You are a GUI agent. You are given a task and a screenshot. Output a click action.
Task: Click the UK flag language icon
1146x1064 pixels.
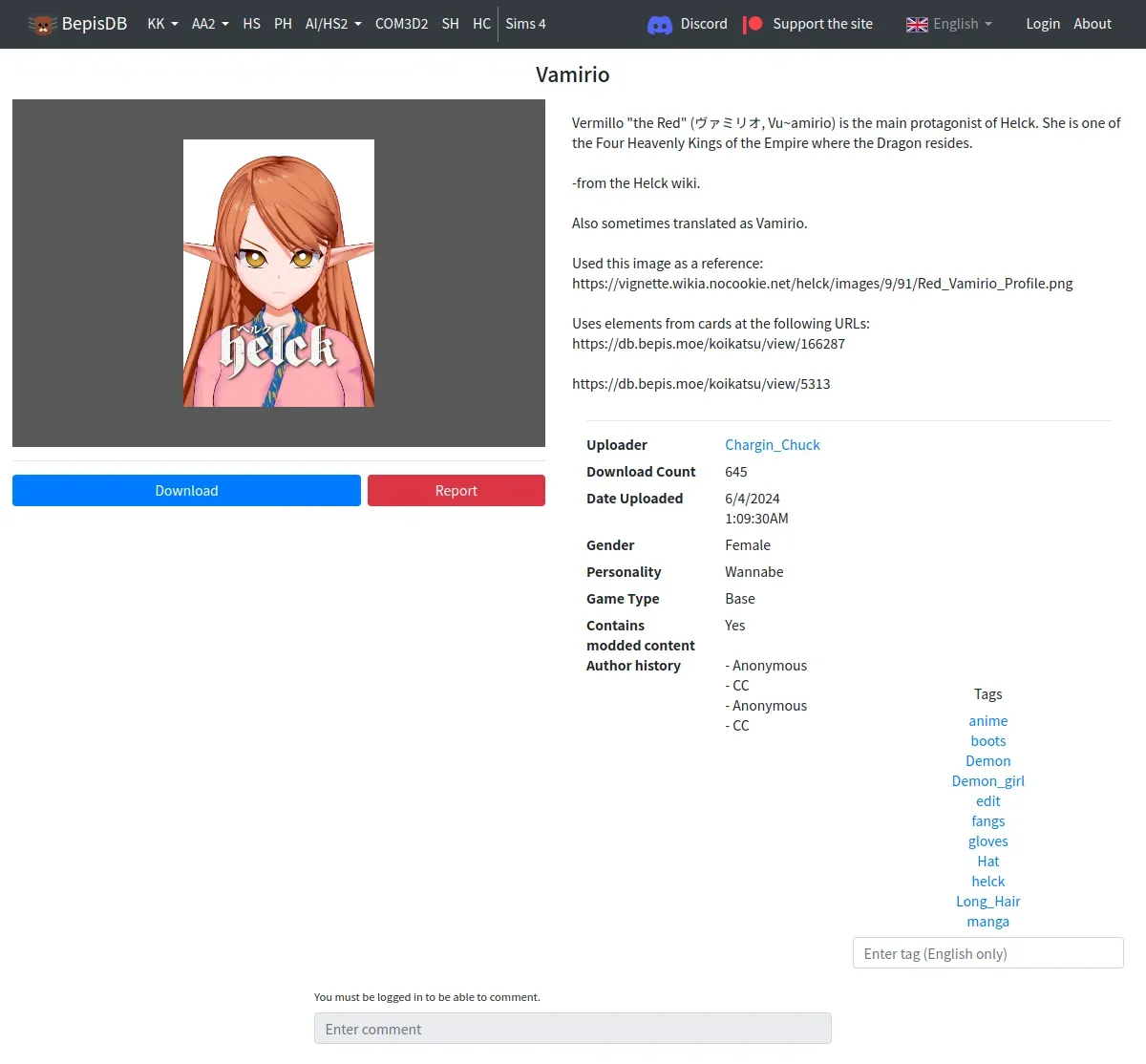[917, 24]
